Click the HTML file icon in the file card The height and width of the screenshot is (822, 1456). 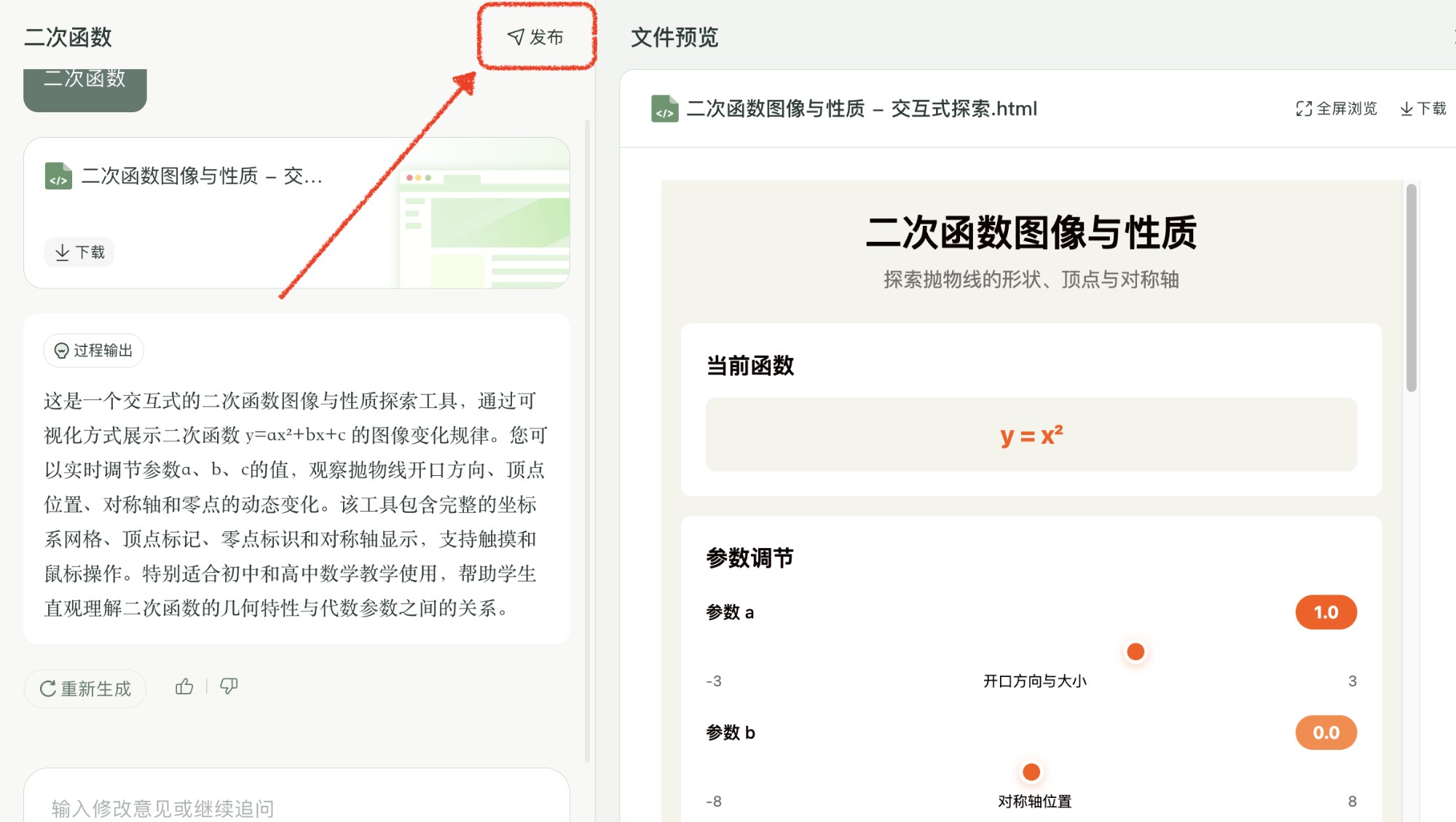click(x=58, y=176)
